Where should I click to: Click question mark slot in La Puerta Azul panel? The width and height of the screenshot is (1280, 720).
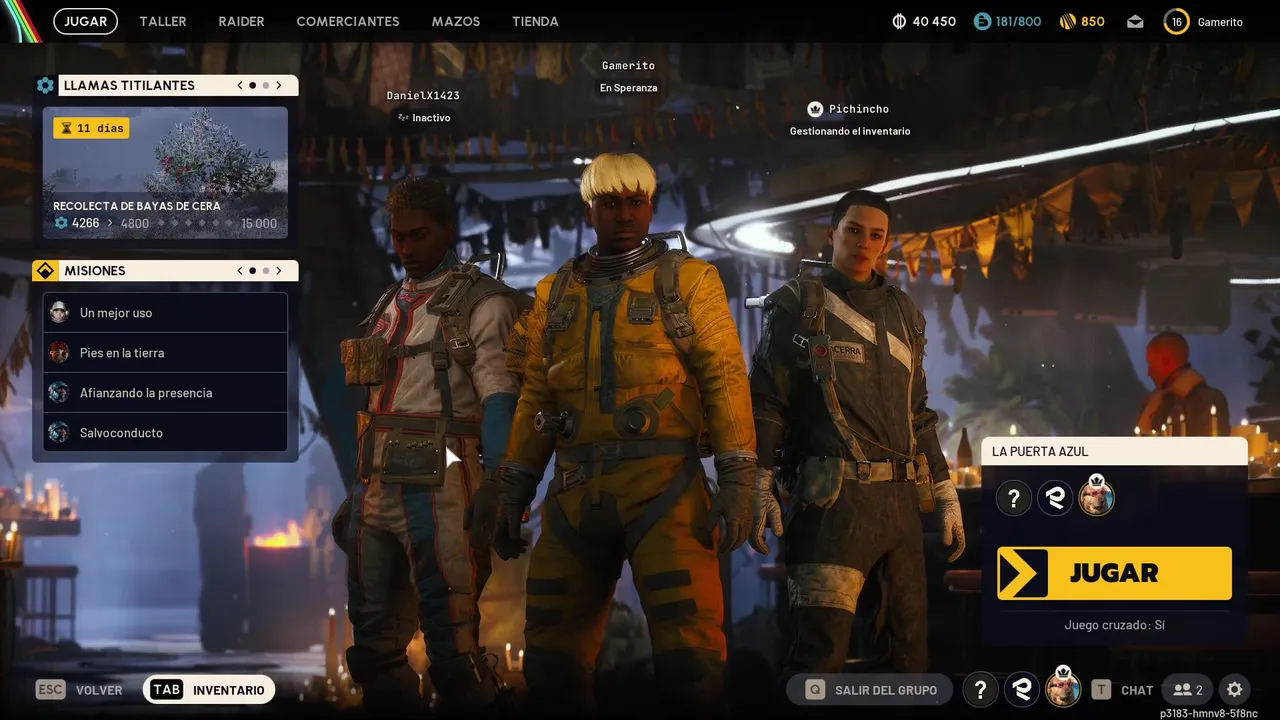pyautogui.click(x=1013, y=497)
